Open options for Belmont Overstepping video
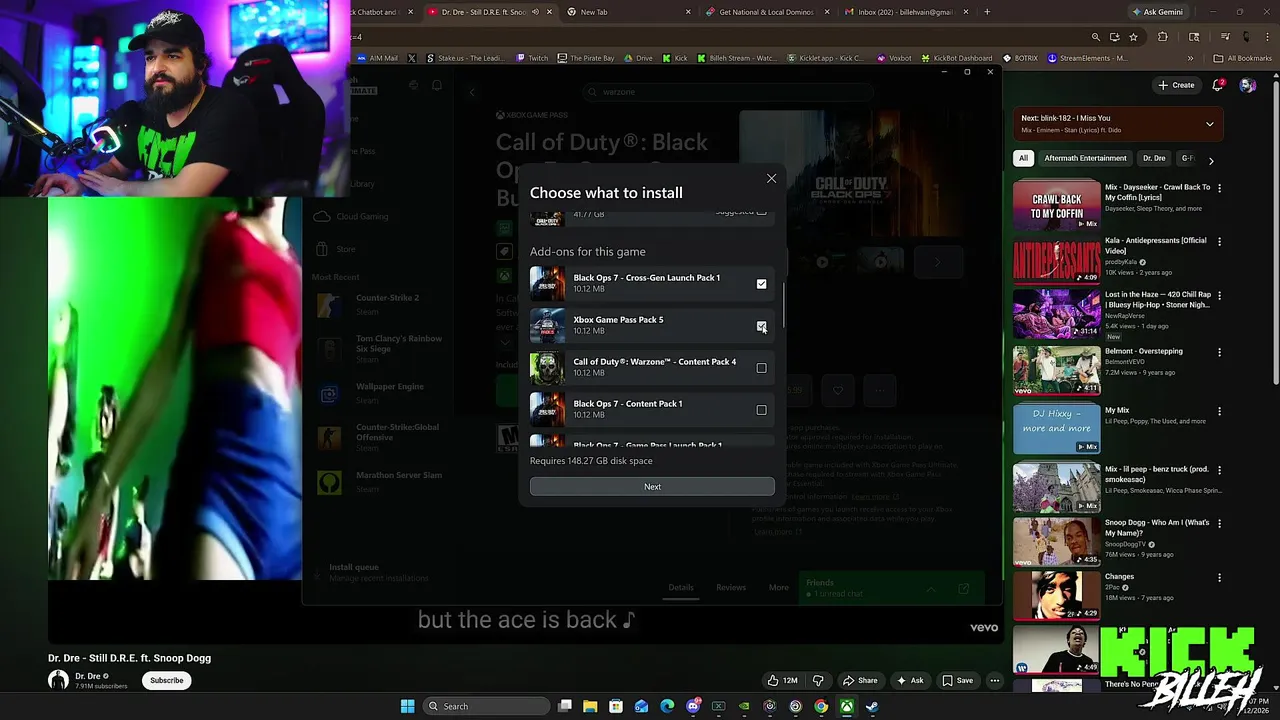 click(x=1219, y=352)
